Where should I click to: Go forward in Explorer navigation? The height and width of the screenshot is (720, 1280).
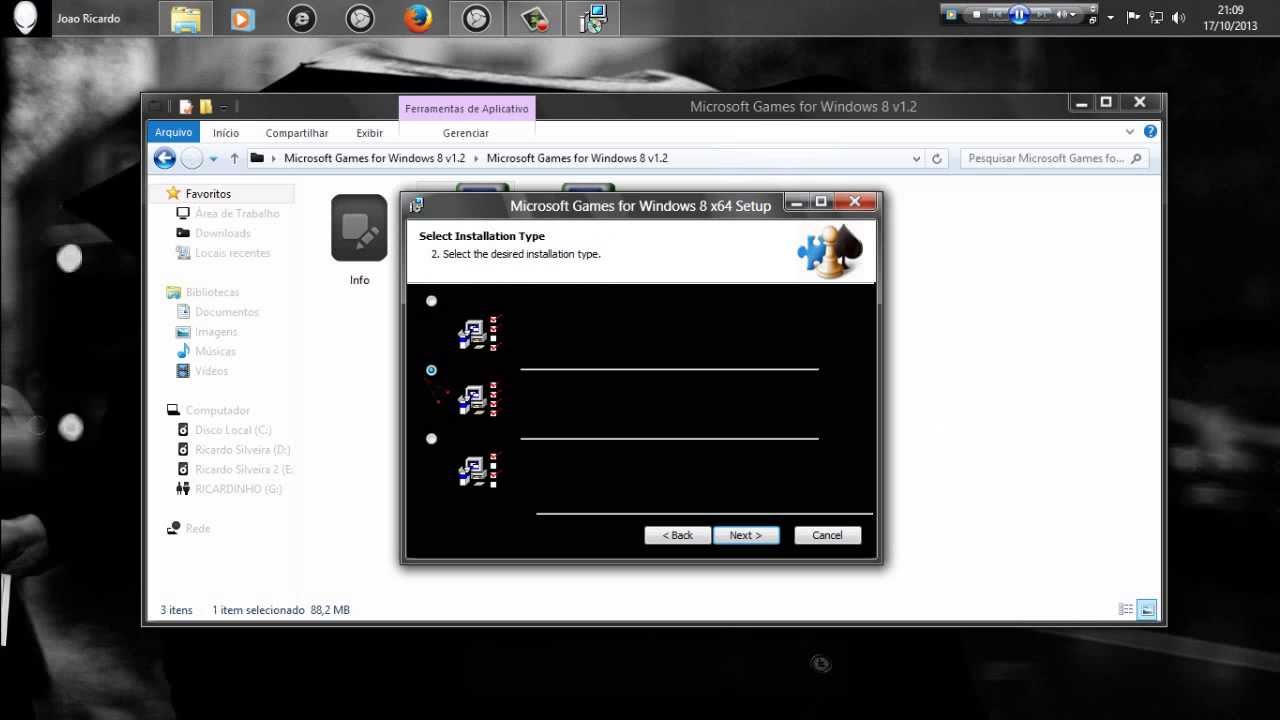192,158
